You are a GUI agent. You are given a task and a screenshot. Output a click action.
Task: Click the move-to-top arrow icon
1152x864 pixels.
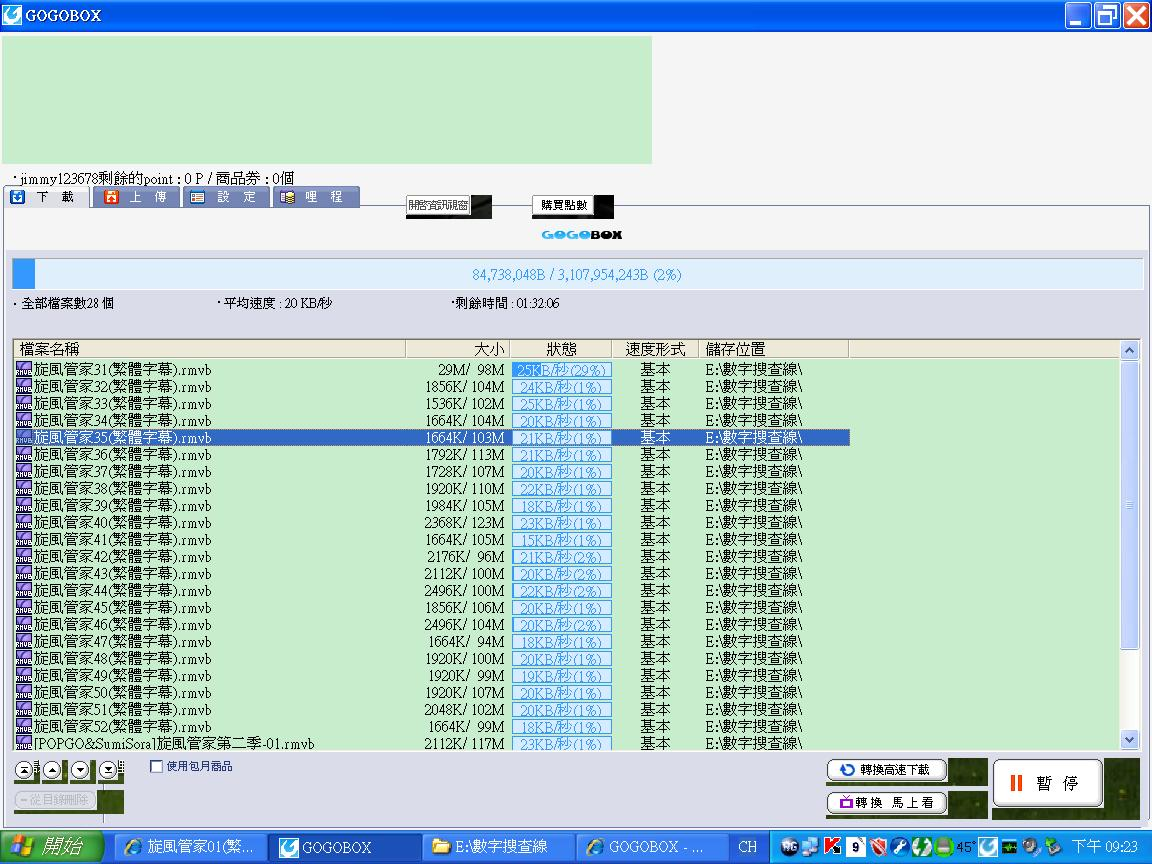[24, 770]
